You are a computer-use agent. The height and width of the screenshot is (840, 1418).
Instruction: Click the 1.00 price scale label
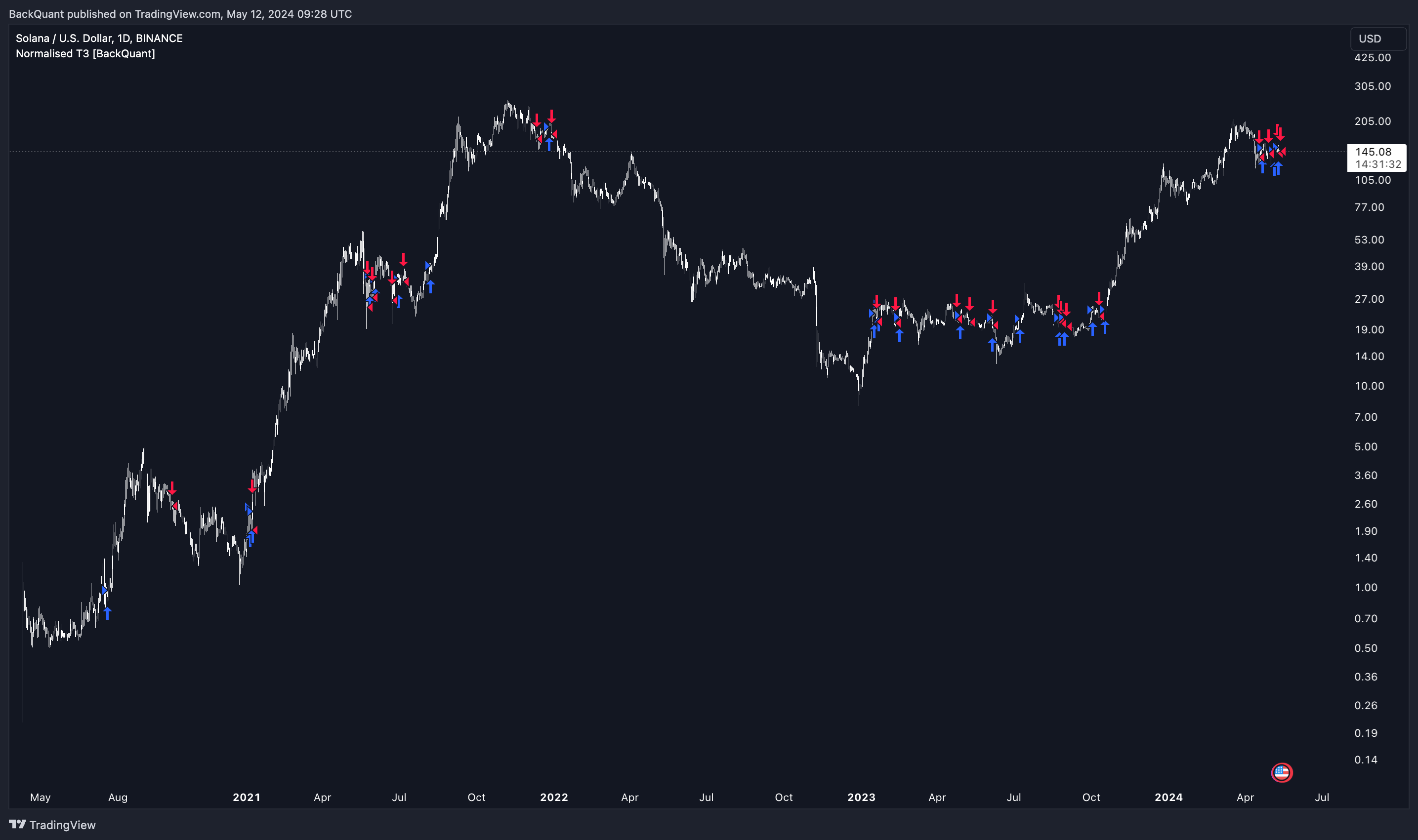click(1365, 588)
